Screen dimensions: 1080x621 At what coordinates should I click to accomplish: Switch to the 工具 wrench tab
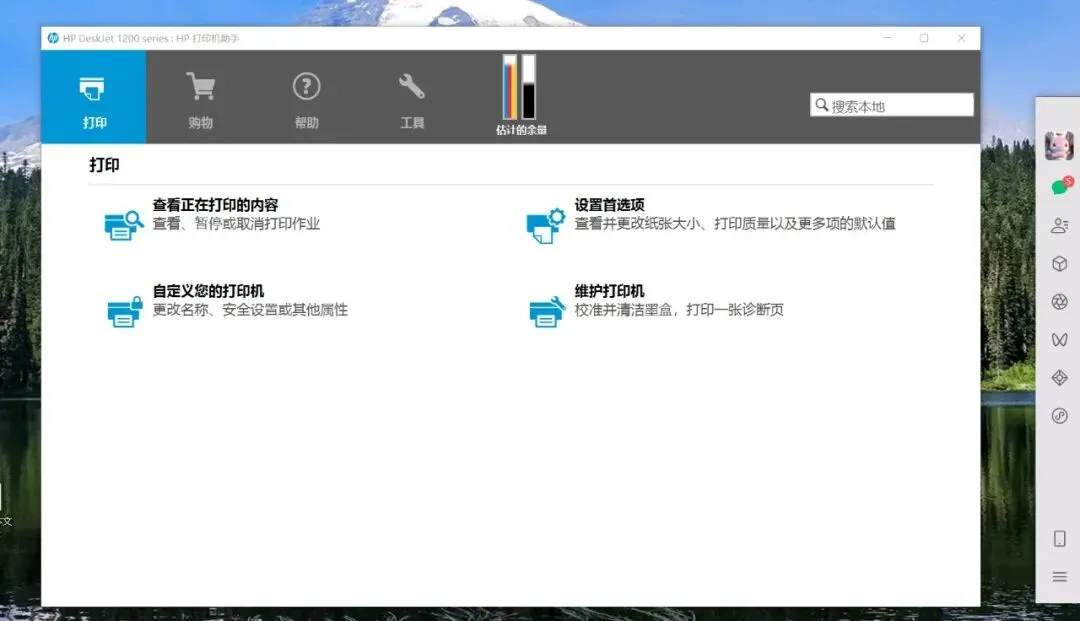(412, 100)
